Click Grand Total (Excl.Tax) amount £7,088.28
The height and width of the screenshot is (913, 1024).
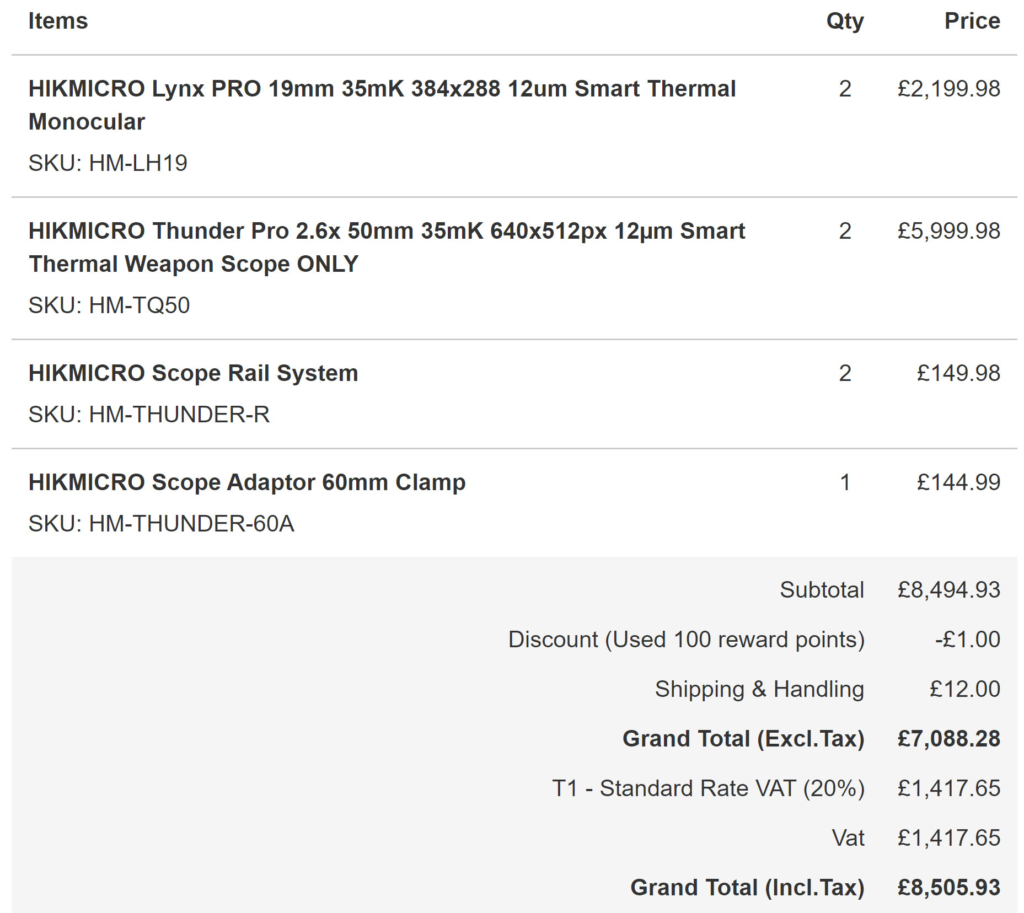coord(948,739)
